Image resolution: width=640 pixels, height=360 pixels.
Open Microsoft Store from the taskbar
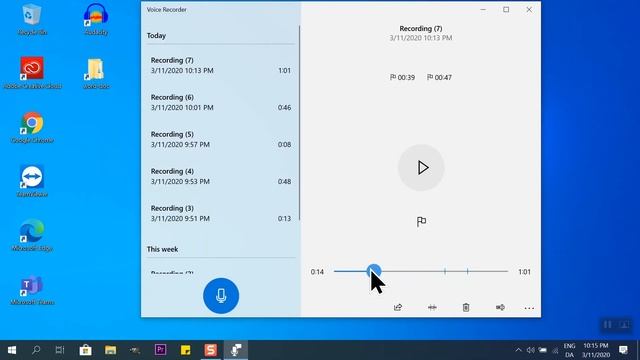[85, 350]
